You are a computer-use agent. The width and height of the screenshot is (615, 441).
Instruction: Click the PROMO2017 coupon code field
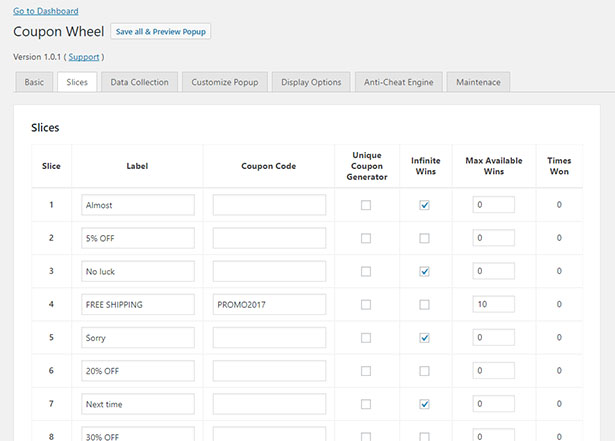point(269,304)
